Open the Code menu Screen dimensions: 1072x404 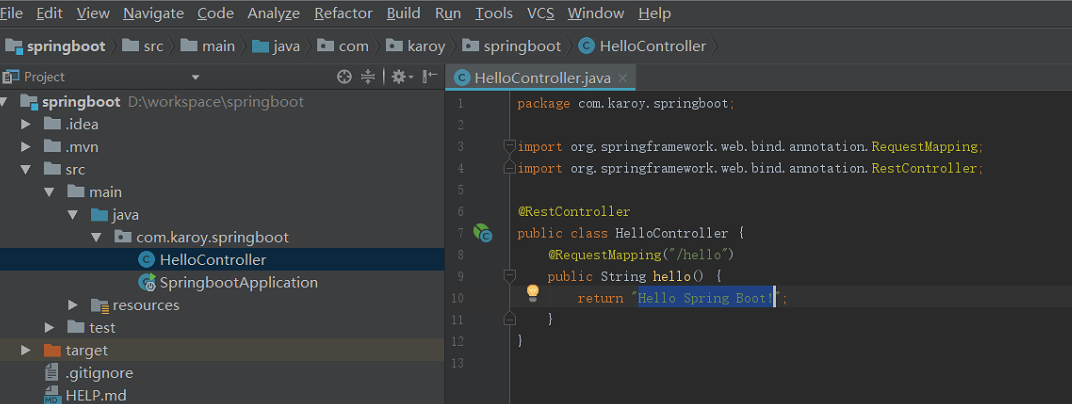pyautogui.click(x=215, y=13)
